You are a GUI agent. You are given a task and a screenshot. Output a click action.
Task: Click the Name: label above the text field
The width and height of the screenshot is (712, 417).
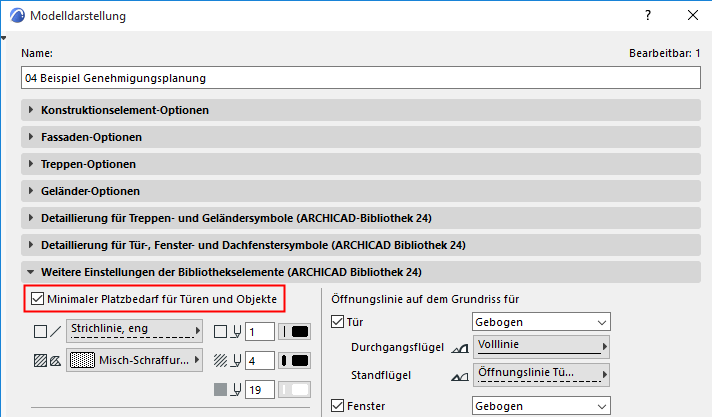point(37,53)
